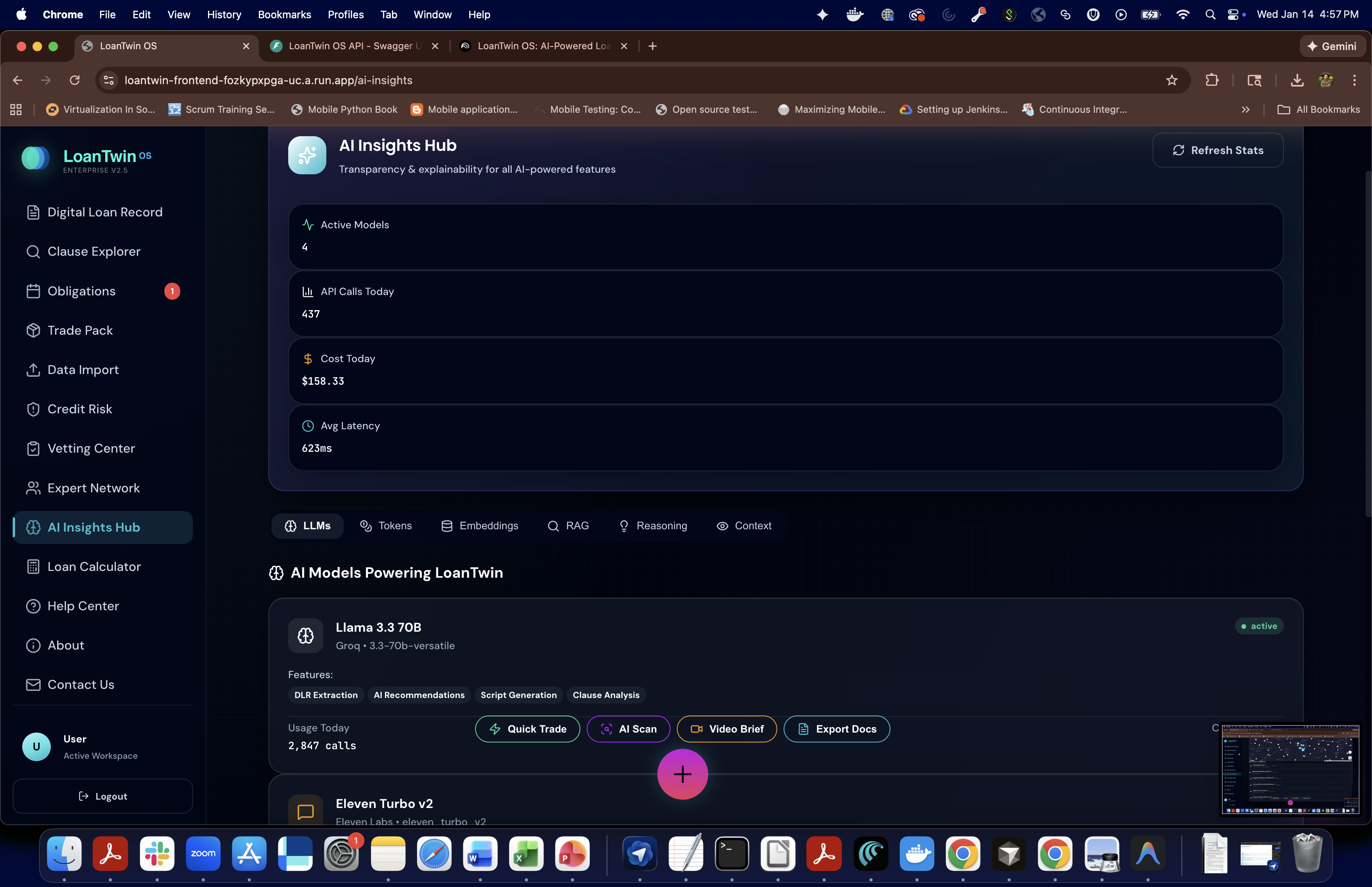Click the Refresh Stats button

point(1217,150)
